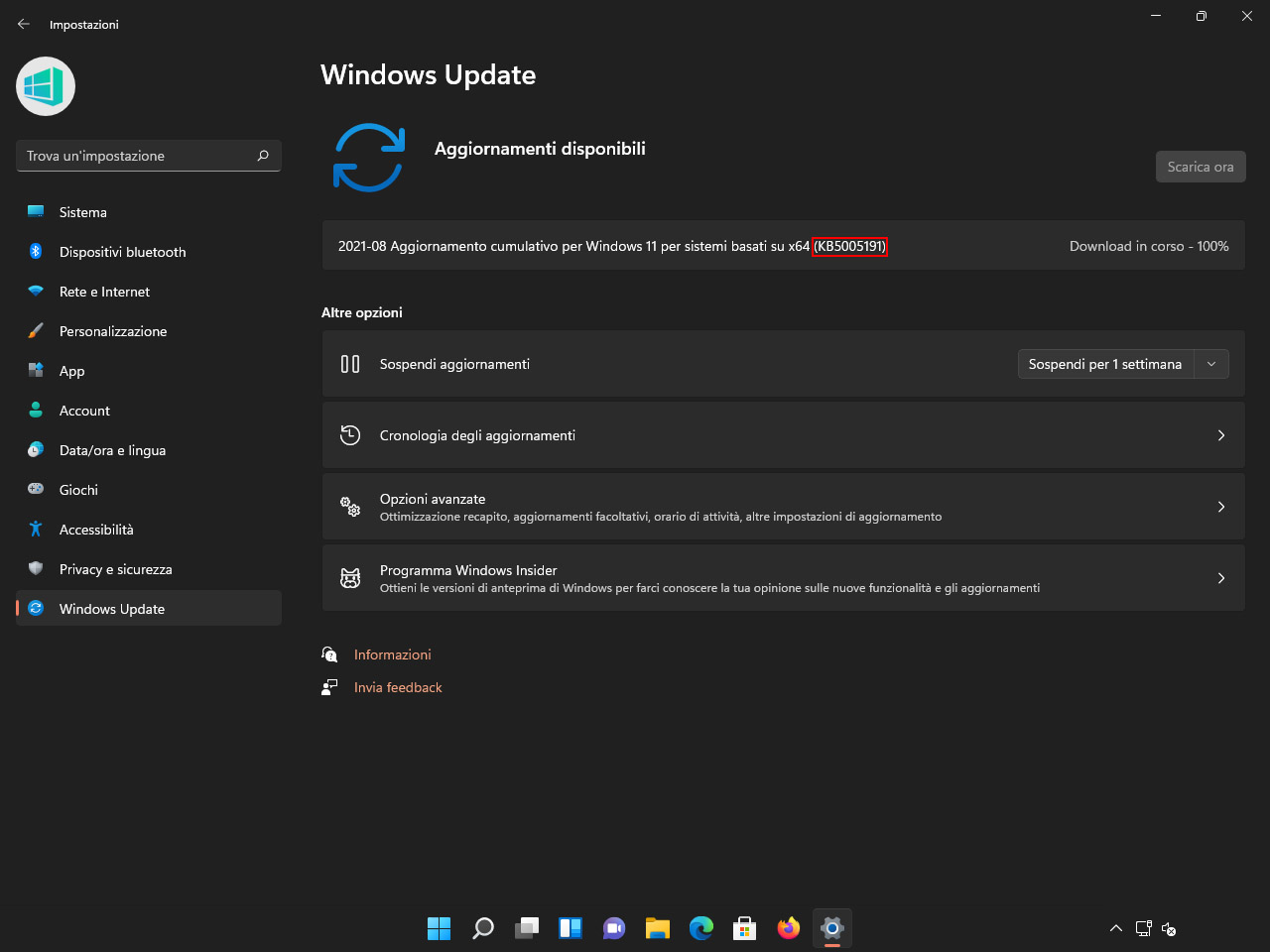This screenshot has height=952, width=1270.
Task: Open Programma Windows Insider
Action: (x=784, y=578)
